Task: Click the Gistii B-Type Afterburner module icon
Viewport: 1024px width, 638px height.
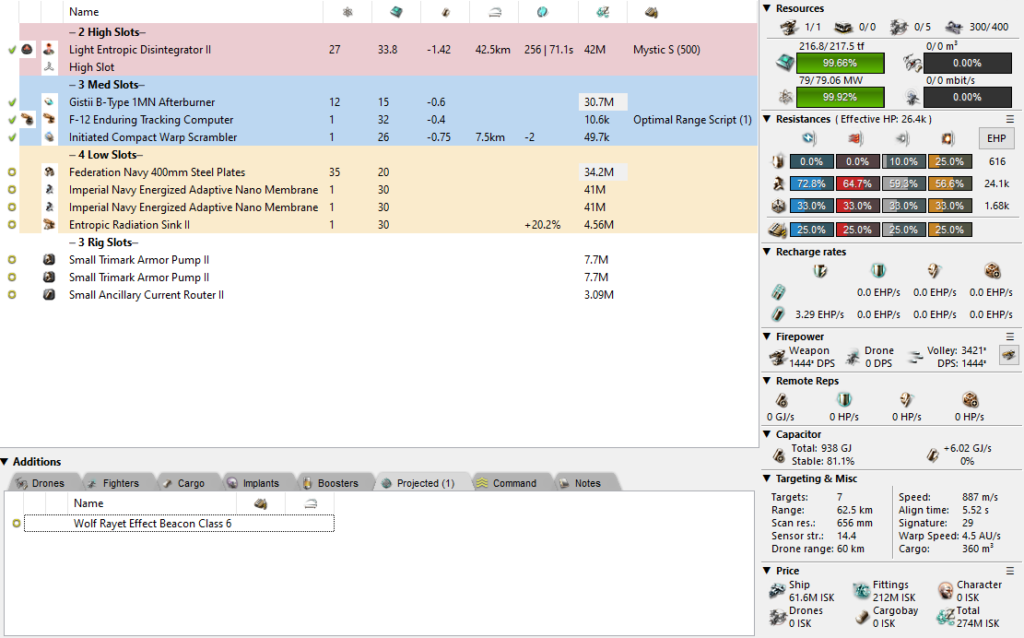Action: pos(49,102)
